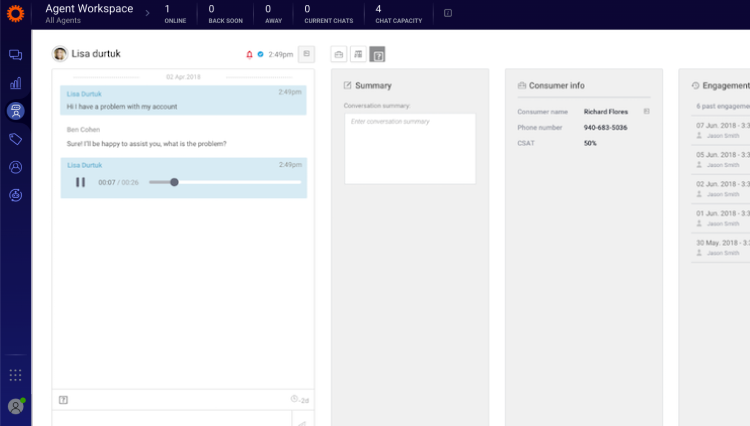
Task: Click the conversation options button beside 2:49pm
Action: [307, 54]
